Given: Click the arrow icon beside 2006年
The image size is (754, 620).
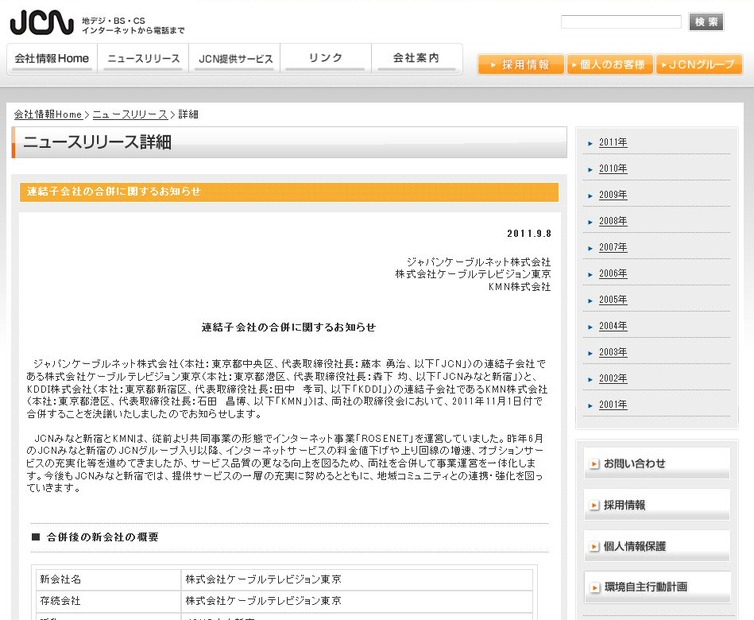Looking at the screenshot, I should tap(590, 275).
